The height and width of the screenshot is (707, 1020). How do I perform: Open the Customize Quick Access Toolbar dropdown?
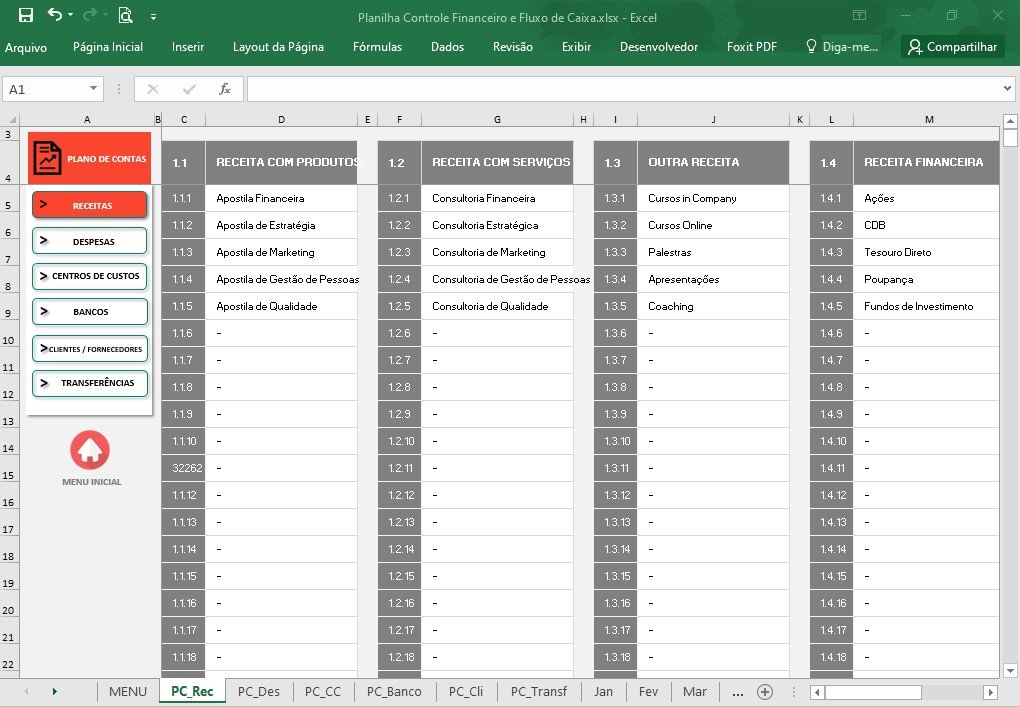(x=154, y=17)
